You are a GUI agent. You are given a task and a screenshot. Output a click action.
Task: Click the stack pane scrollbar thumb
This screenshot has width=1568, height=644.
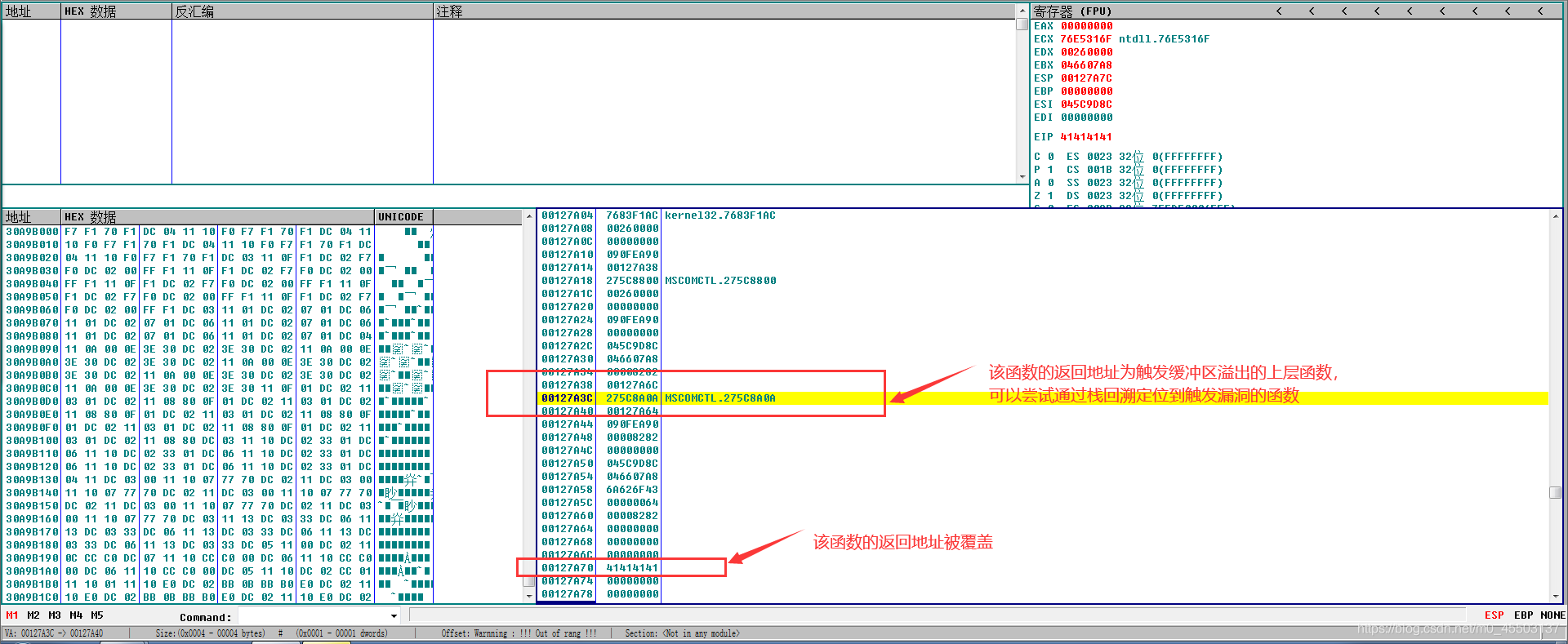(1555, 492)
